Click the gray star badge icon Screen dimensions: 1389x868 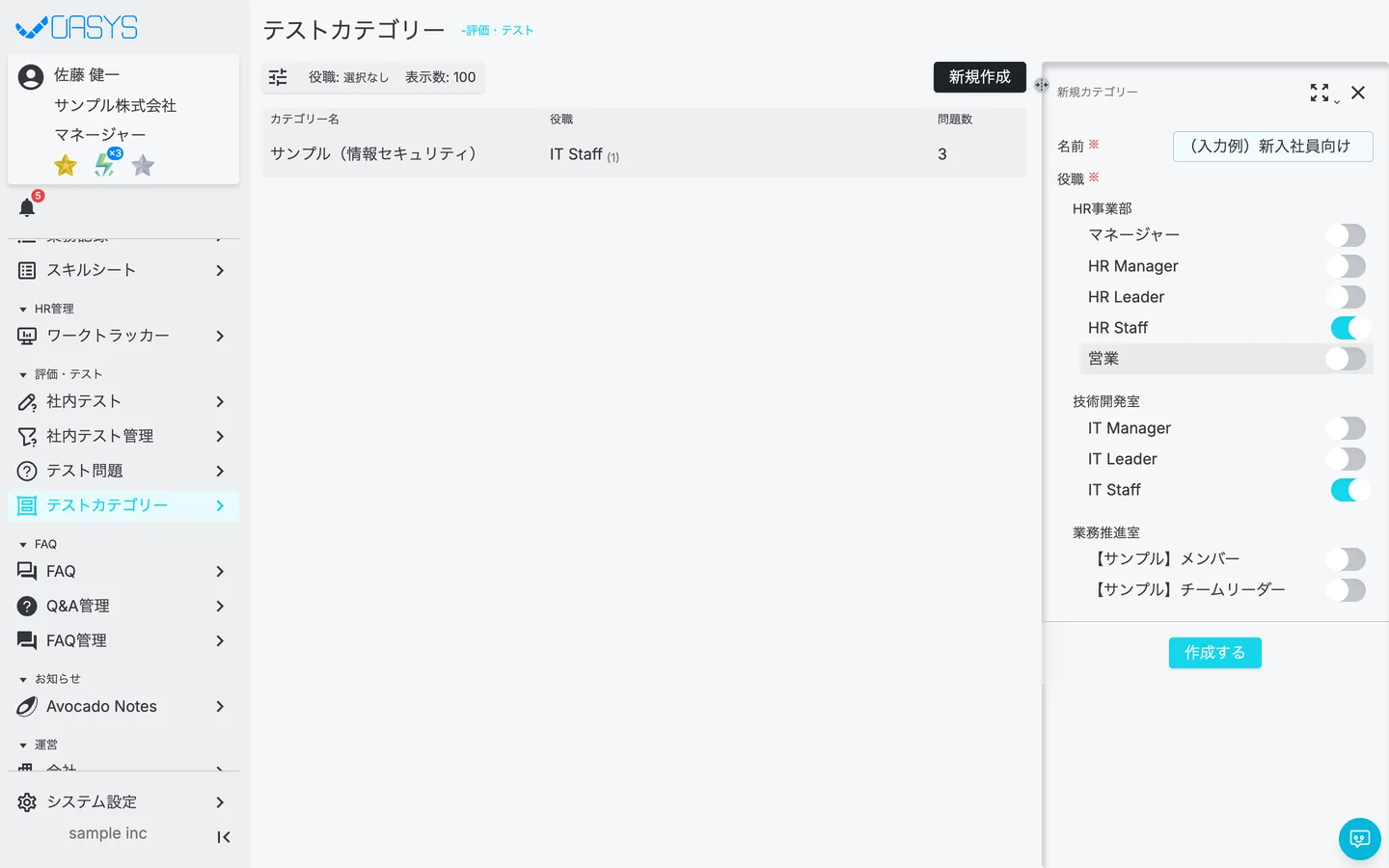(143, 166)
